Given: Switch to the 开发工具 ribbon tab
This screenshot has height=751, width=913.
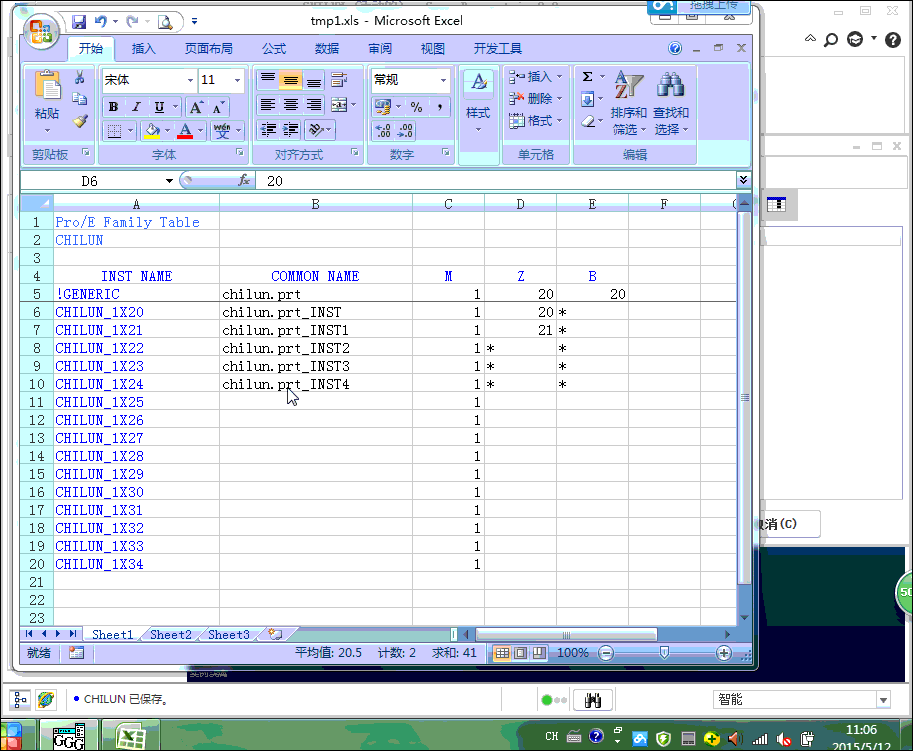Looking at the screenshot, I should [x=498, y=48].
